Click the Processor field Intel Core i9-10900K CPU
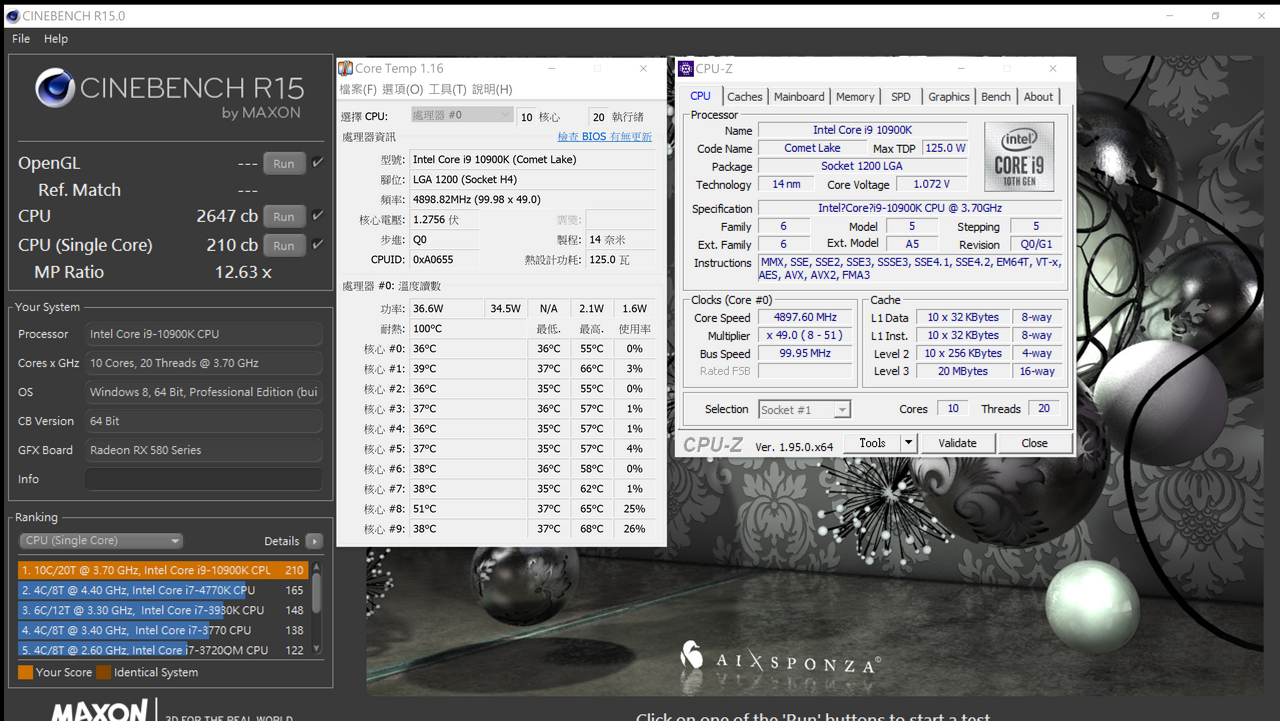Viewport: 1280px width, 721px height. pos(203,334)
